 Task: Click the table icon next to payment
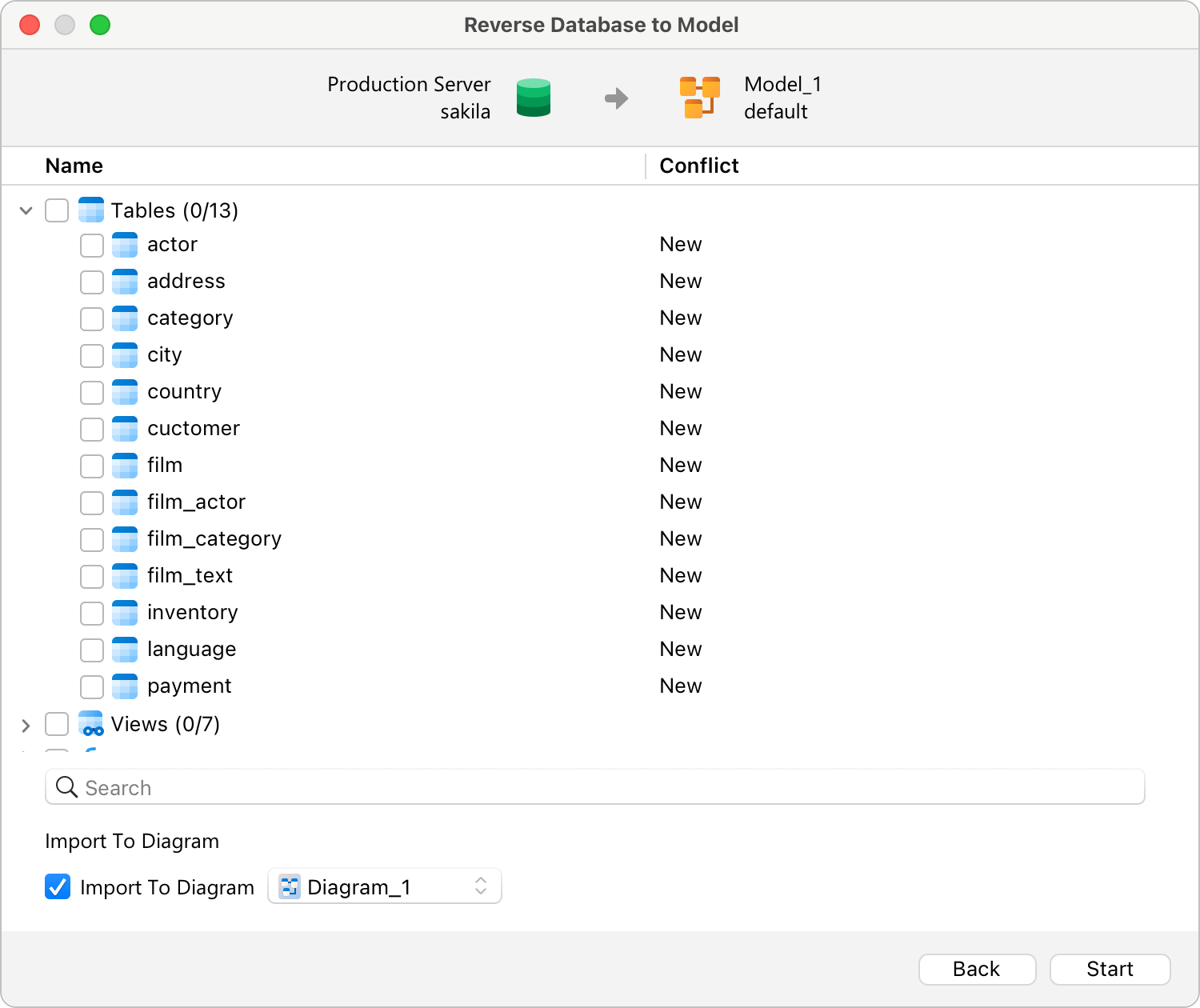tap(125, 686)
